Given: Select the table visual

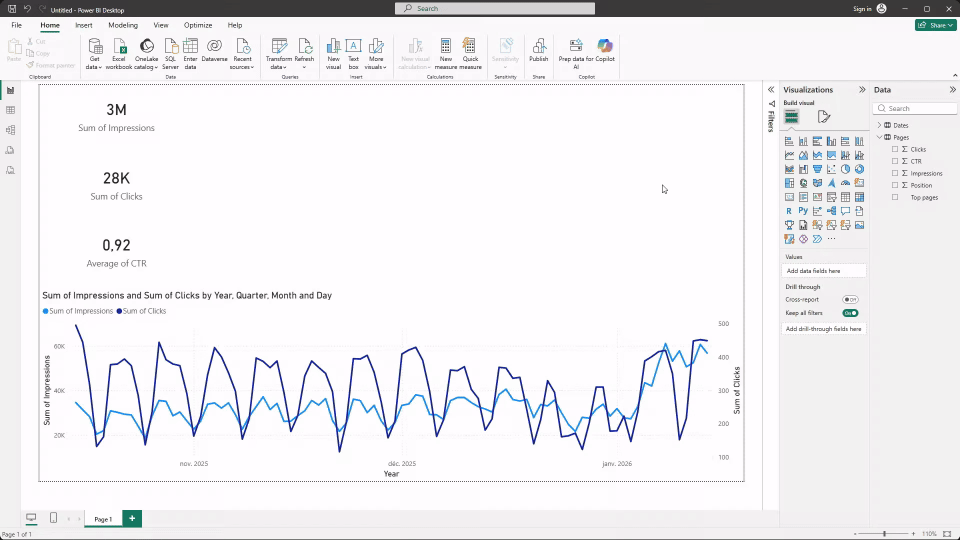Looking at the screenshot, I should pyautogui.click(x=846, y=197).
